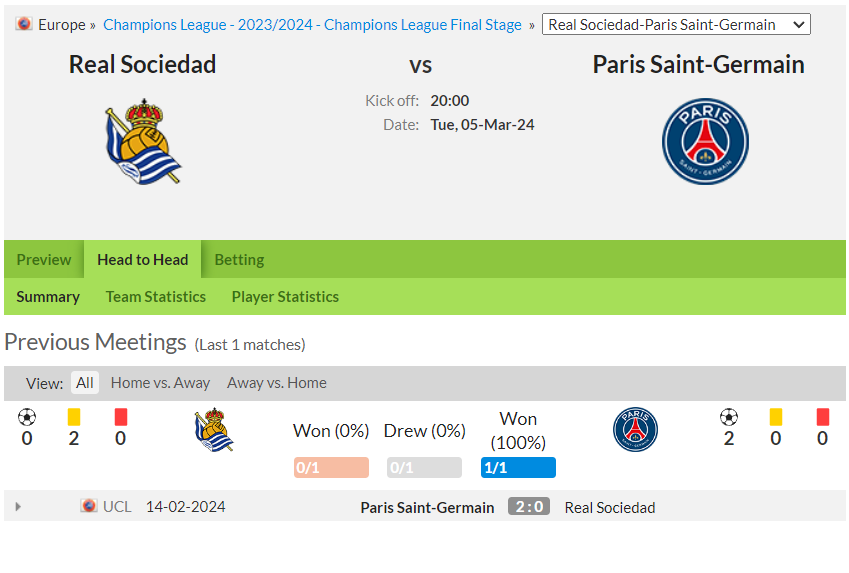Click the large Paris Saint-Germain crest
The width and height of the screenshot is (849, 573).
pos(705,141)
